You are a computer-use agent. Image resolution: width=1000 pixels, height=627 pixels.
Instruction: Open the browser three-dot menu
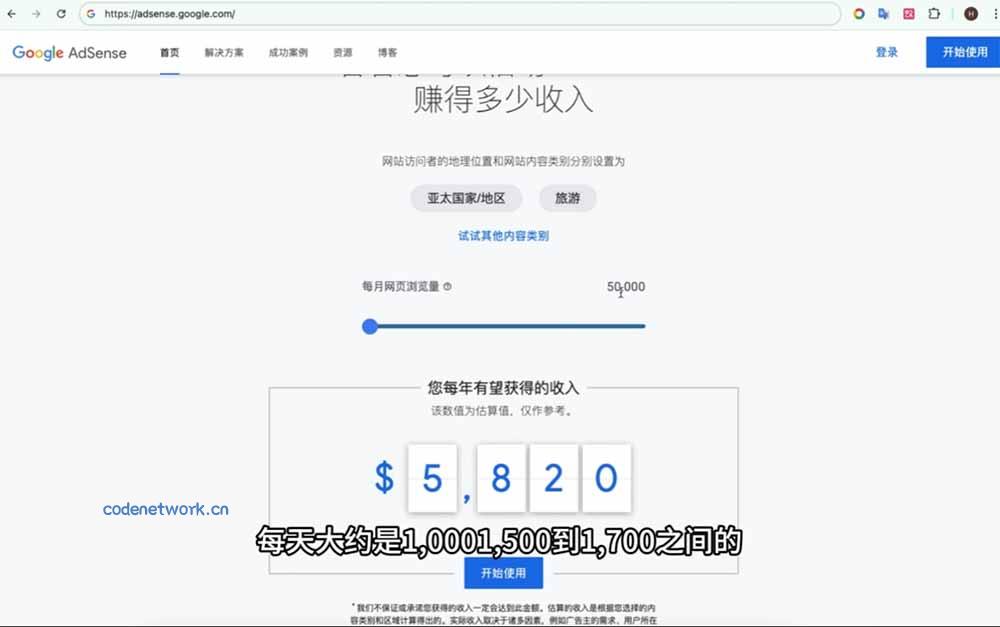(995, 13)
